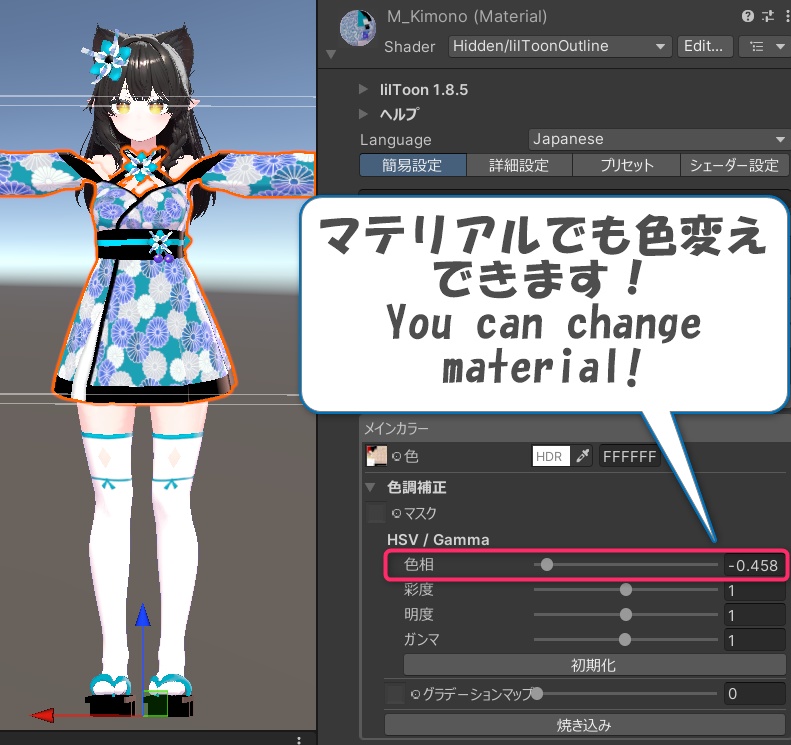
Task: Switch to the プリセット tab
Action: pos(627,165)
